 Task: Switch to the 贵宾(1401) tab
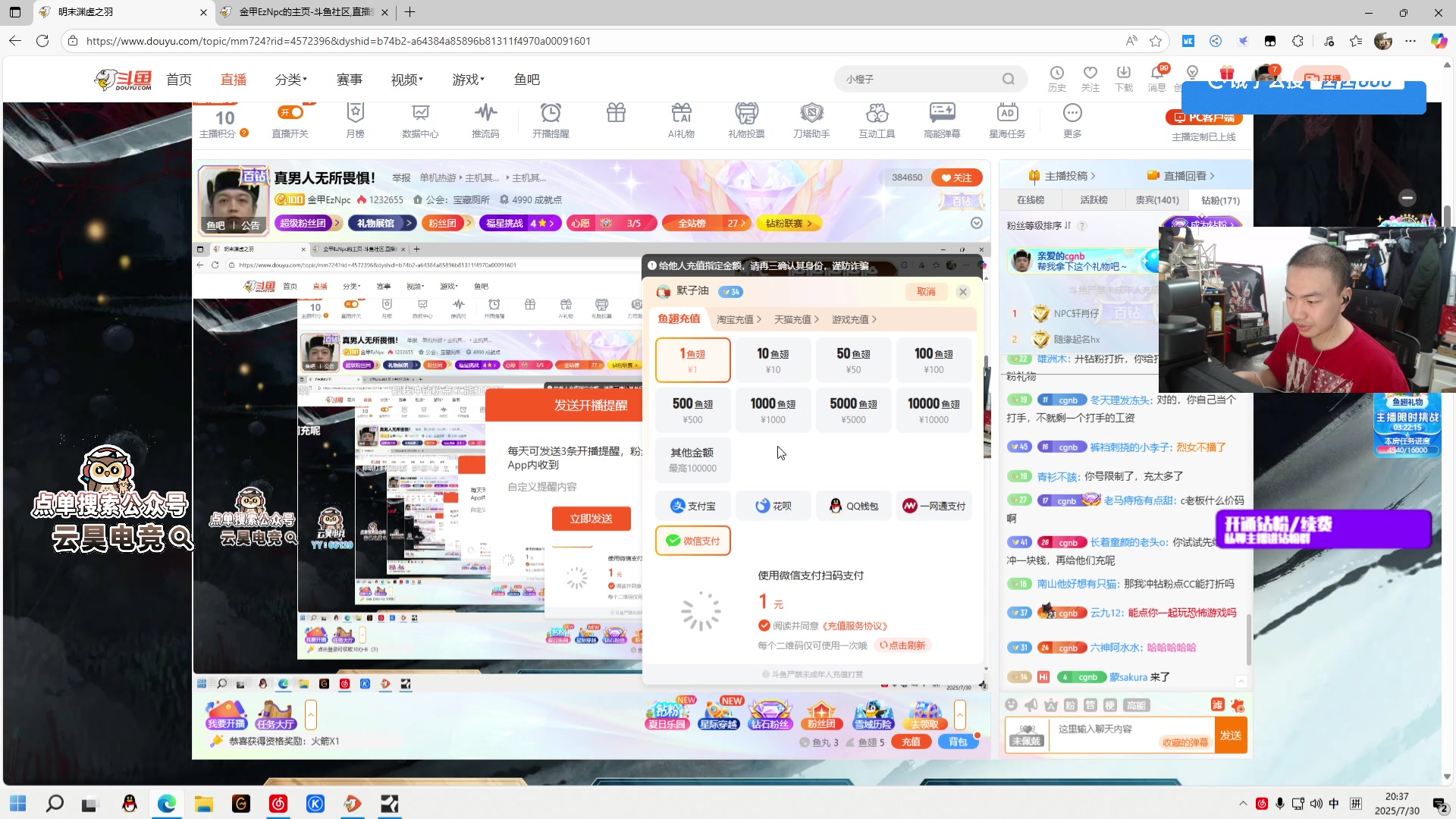[x=1157, y=200]
